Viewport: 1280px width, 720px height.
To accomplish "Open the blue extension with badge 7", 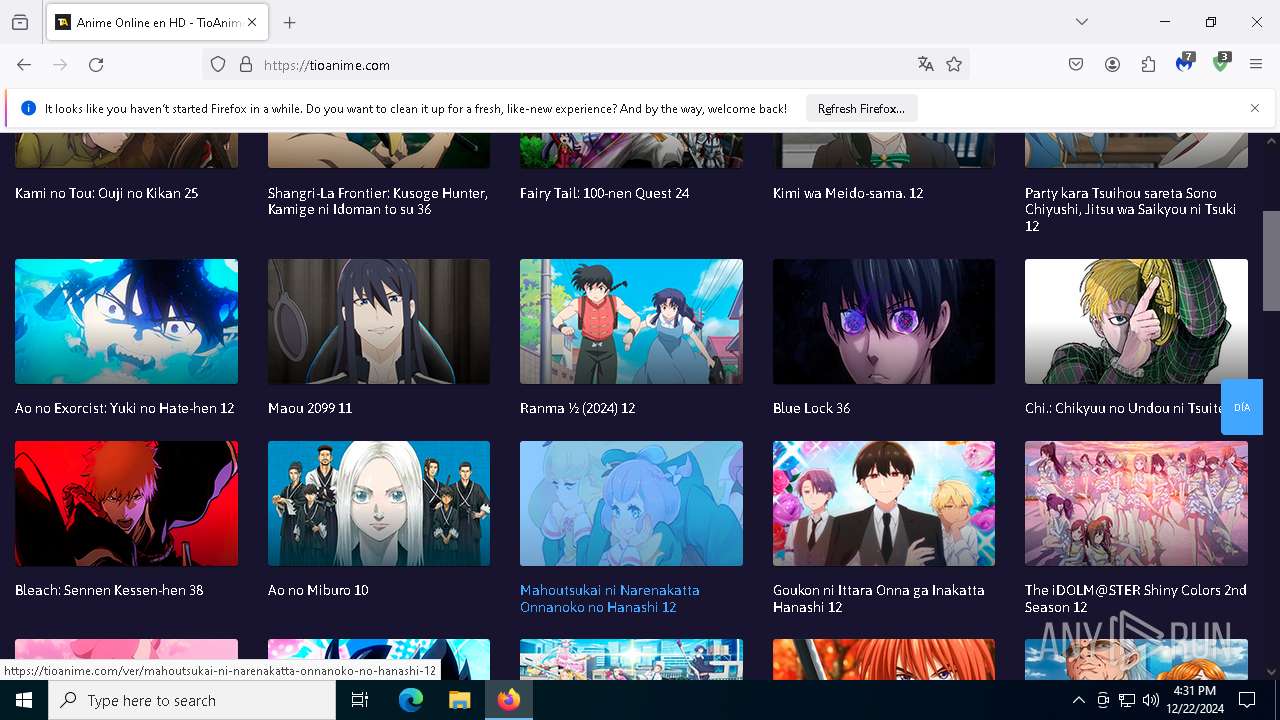I will coord(1185,64).
